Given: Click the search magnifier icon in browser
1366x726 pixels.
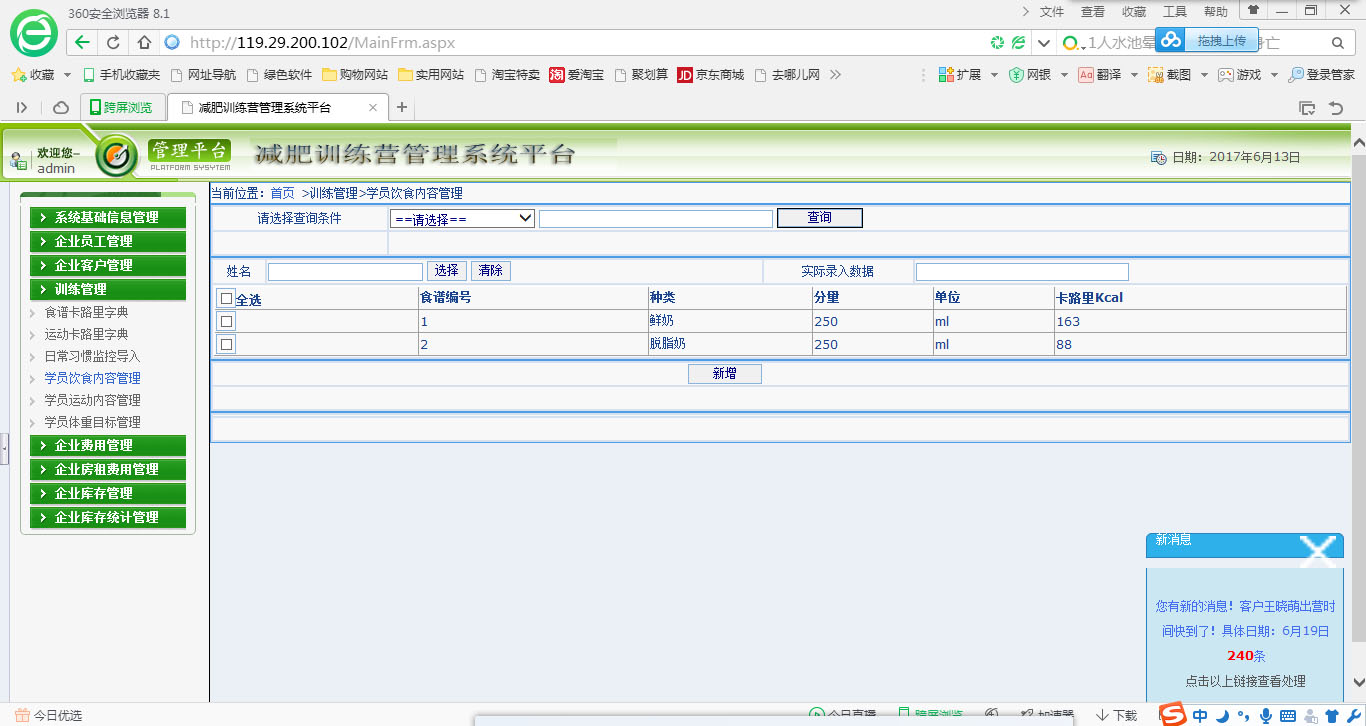Looking at the screenshot, I should pos(1337,43).
